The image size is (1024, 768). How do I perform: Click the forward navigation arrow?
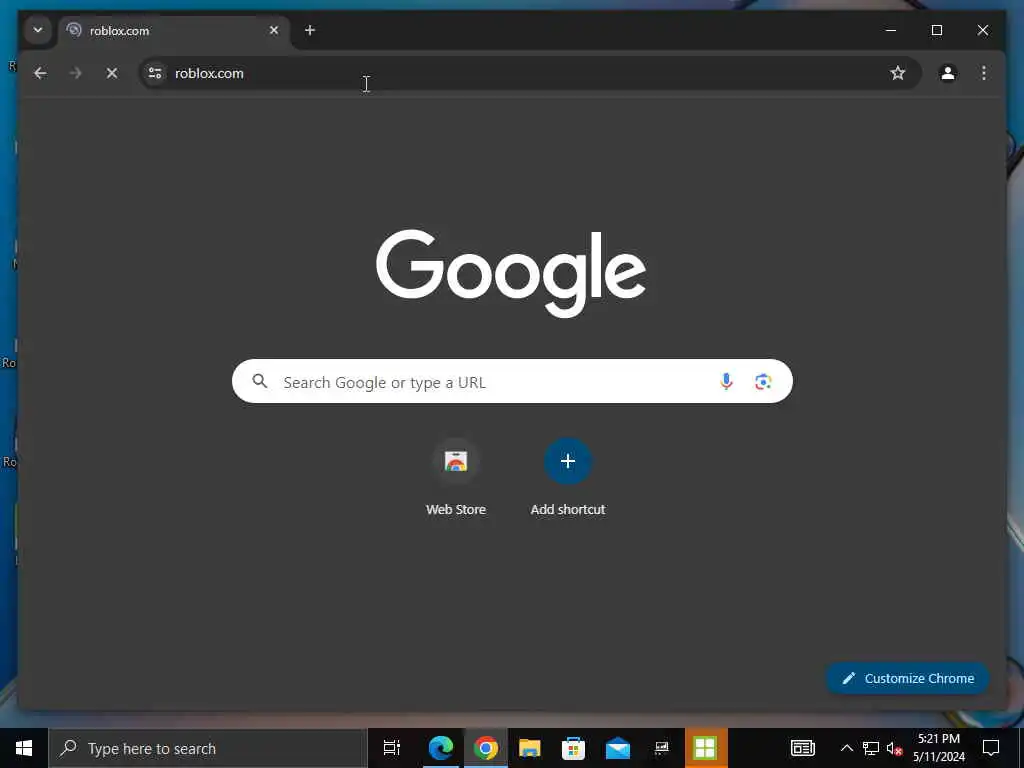(x=76, y=73)
